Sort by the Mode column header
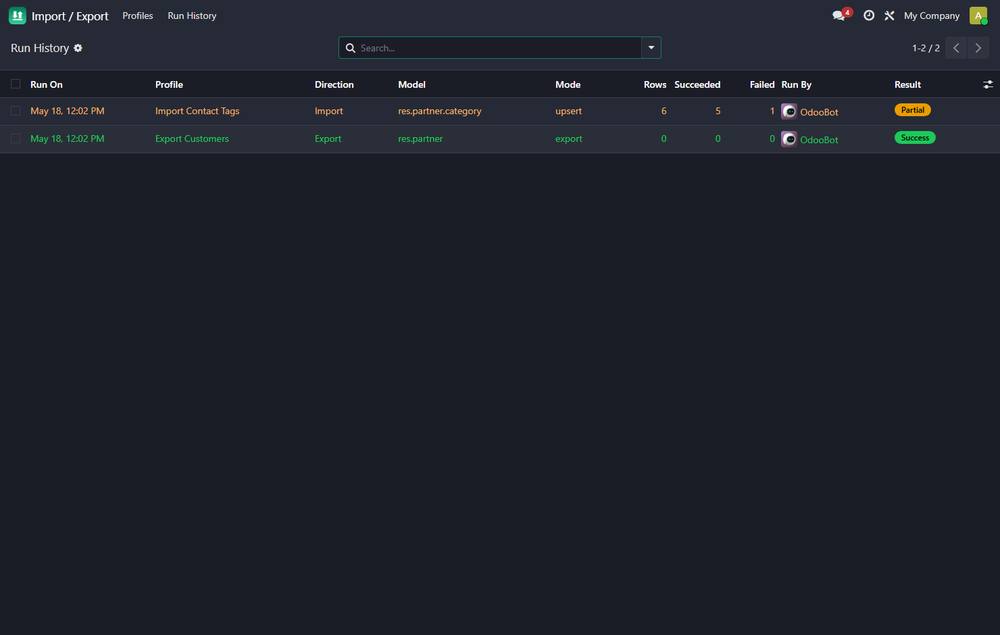Viewport: 1000px width, 635px height. point(568,84)
